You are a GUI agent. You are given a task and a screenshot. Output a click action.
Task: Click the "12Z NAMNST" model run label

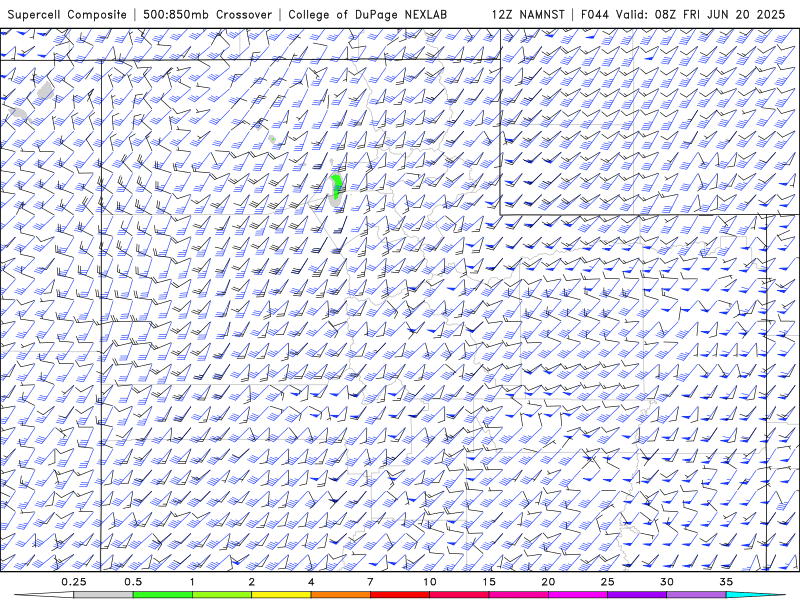click(x=528, y=14)
